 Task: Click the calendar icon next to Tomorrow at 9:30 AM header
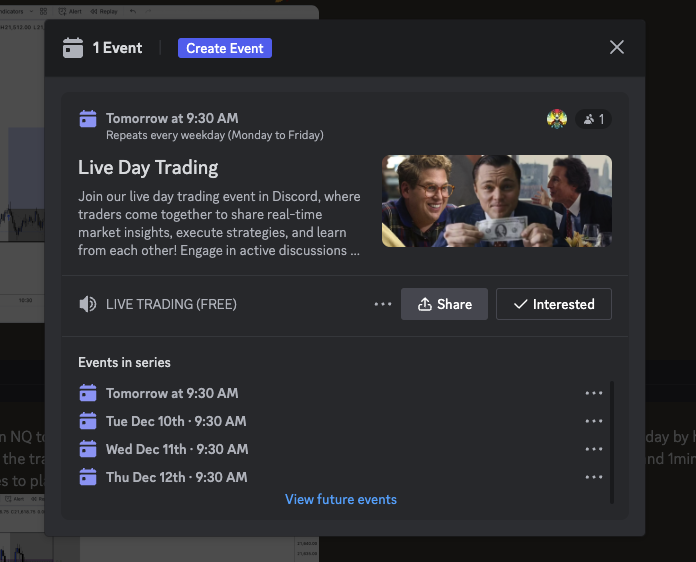(x=88, y=119)
